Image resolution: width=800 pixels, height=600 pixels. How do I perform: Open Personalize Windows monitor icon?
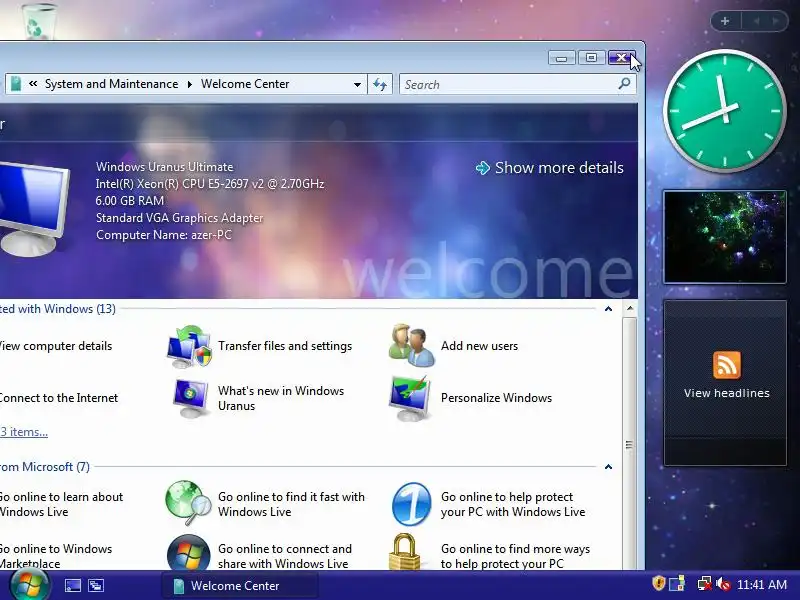410,398
